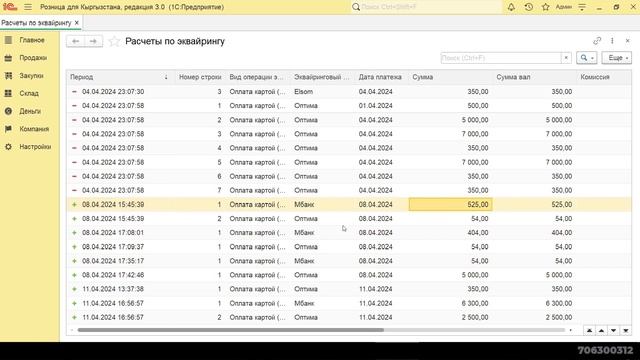Viewport: 640px width, 360px height.
Task: Select row dated 08.04.2024 17:35:17
Action: click(349, 261)
